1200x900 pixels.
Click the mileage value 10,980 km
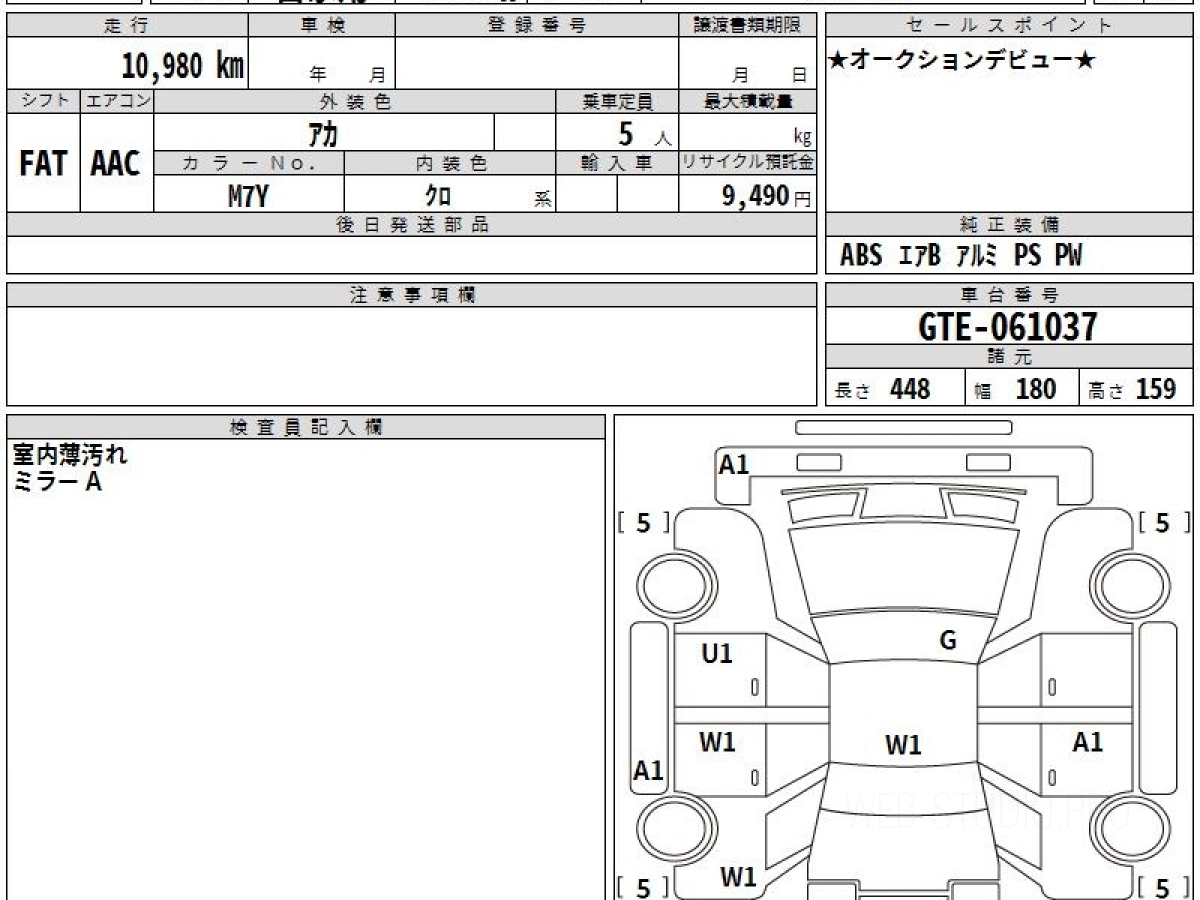183,66
